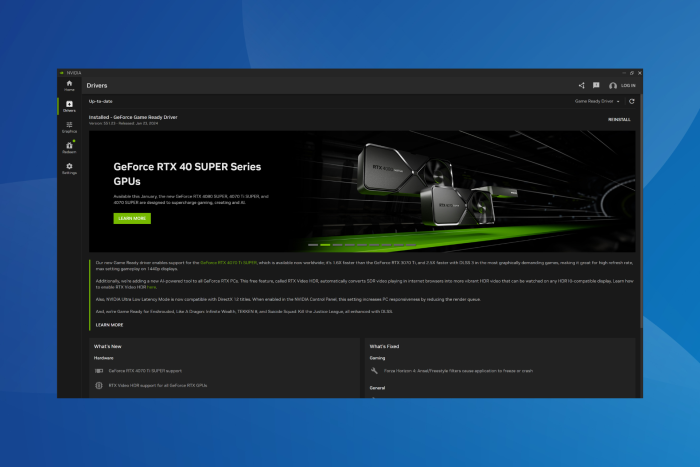Click 'Hardware' subheading under What's New

(x=104, y=358)
